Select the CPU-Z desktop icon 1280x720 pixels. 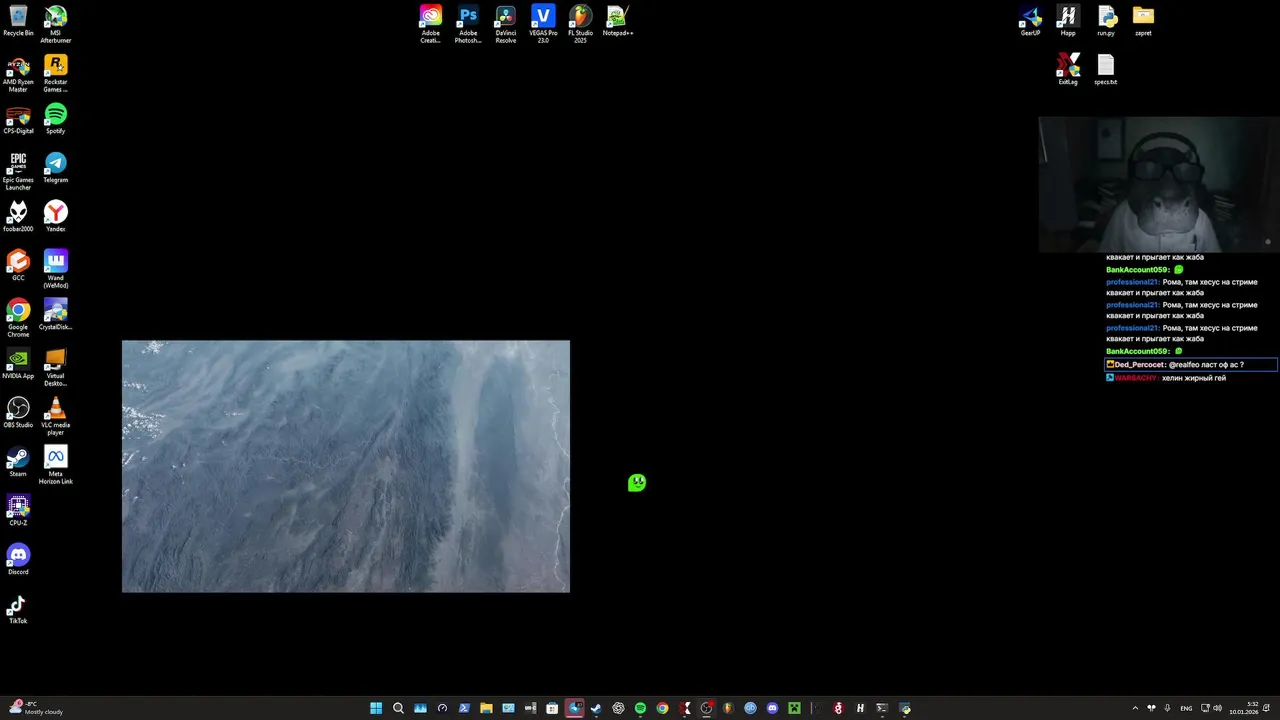[18, 511]
